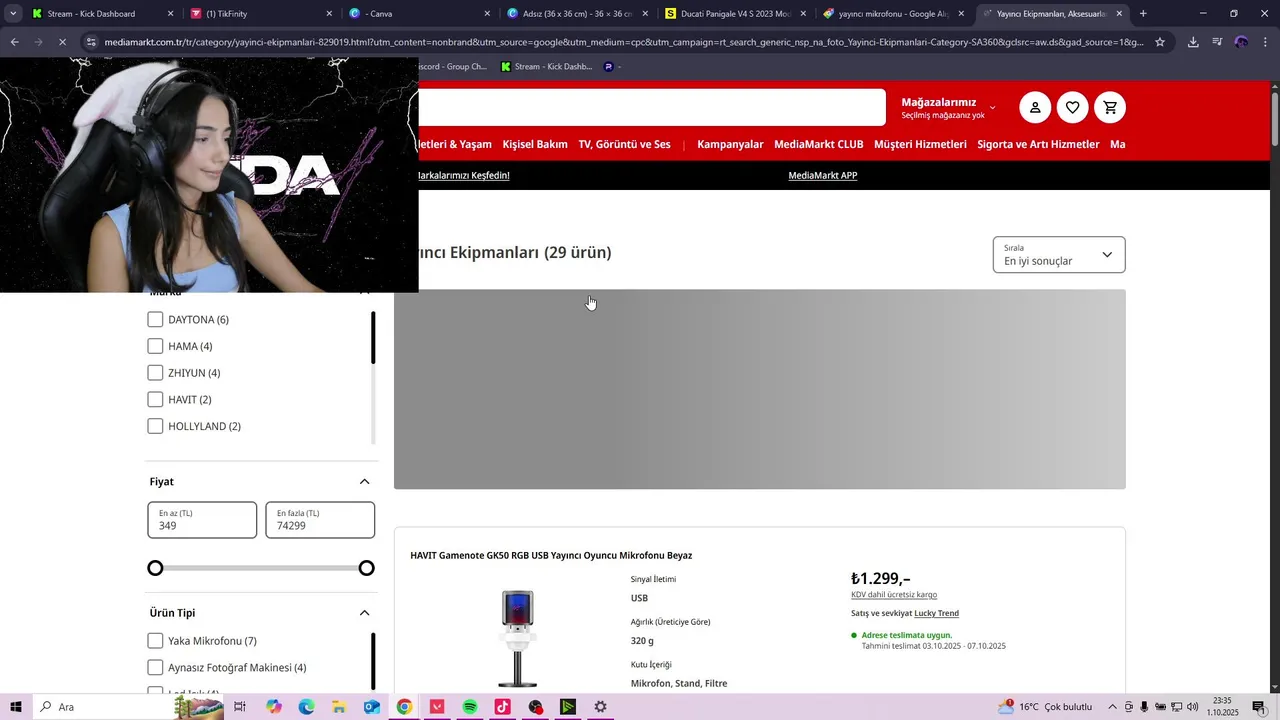This screenshot has height=720, width=1280.
Task: Check the HAMA brand filter
Action: tap(155, 346)
